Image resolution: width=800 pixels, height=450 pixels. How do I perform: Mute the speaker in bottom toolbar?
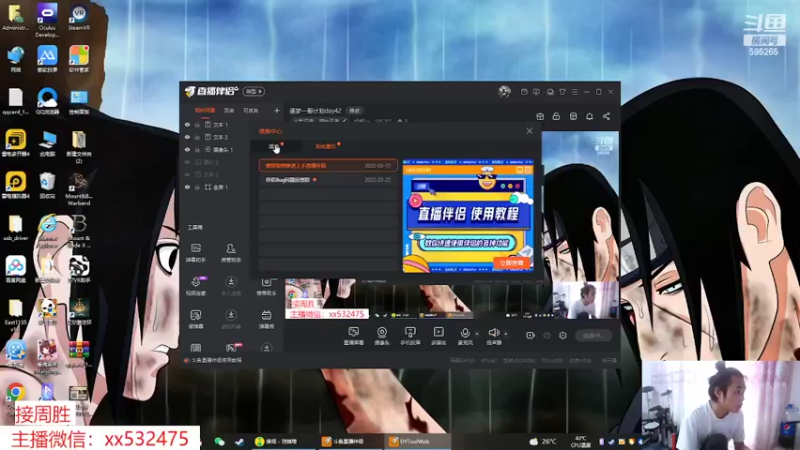(x=493, y=336)
